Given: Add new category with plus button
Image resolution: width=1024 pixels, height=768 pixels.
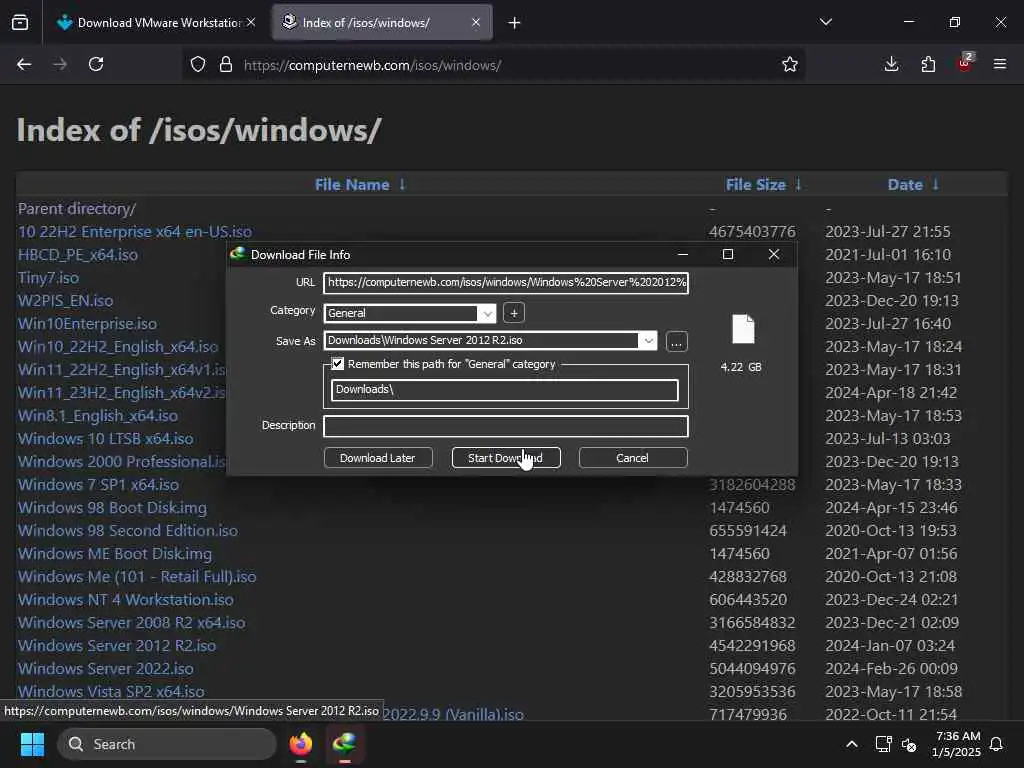Looking at the screenshot, I should [514, 313].
